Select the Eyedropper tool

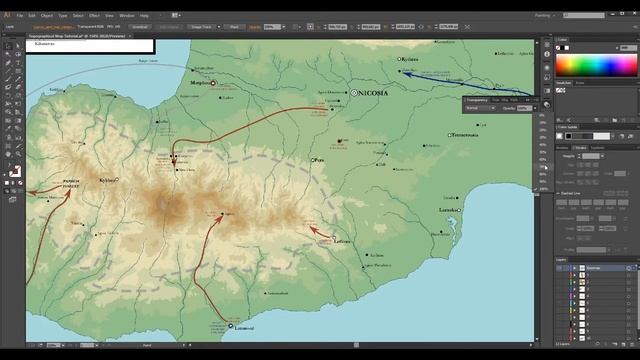tap(8, 128)
